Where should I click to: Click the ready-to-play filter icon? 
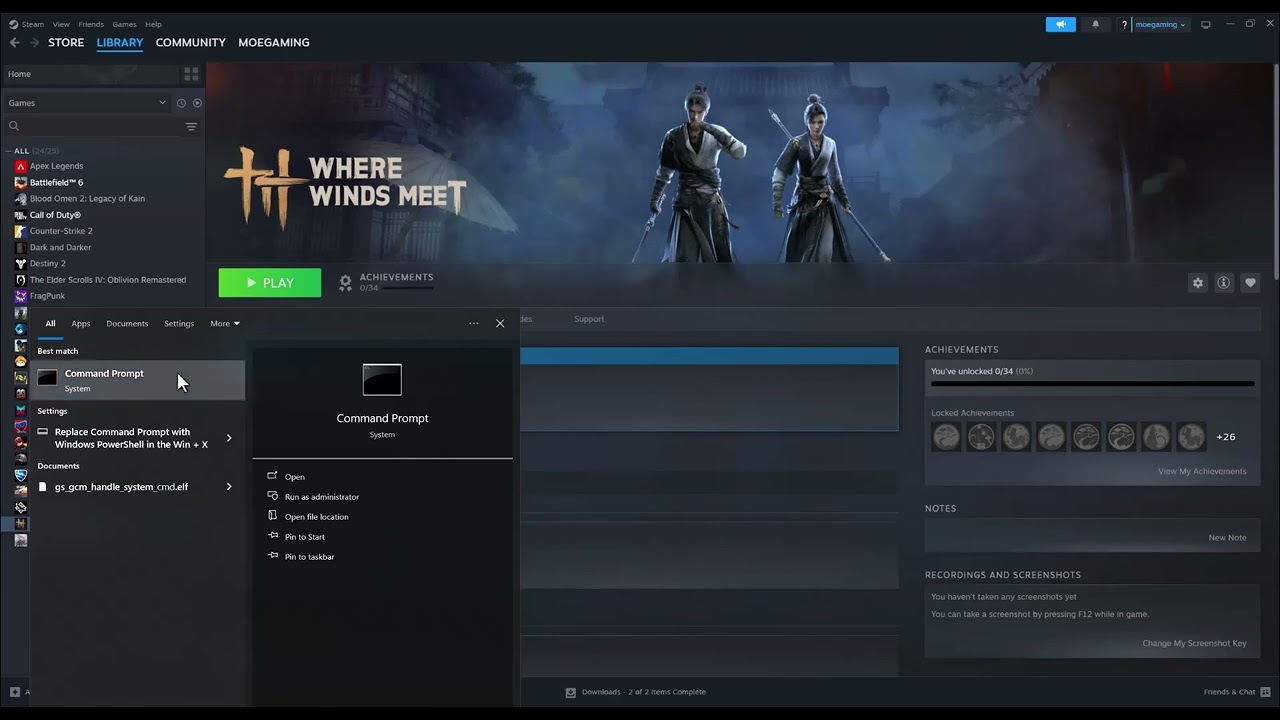point(197,103)
